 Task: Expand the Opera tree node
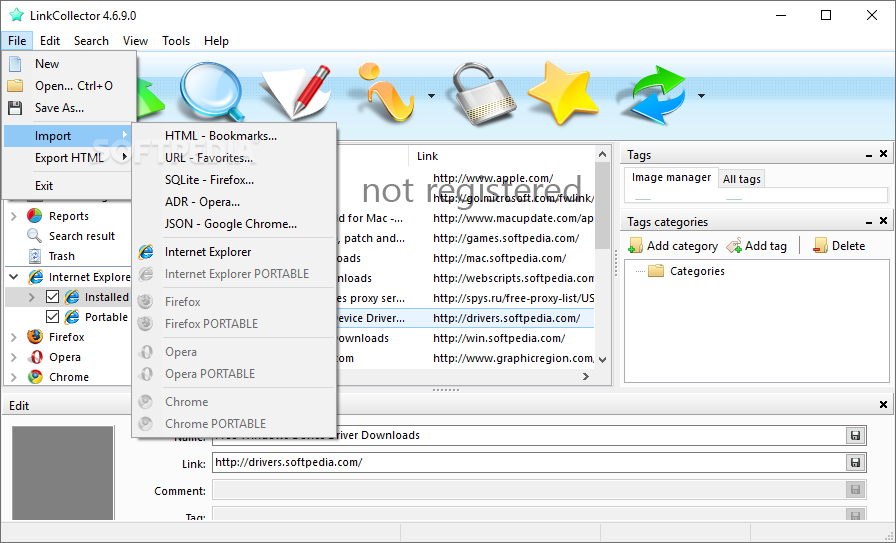tap(14, 357)
